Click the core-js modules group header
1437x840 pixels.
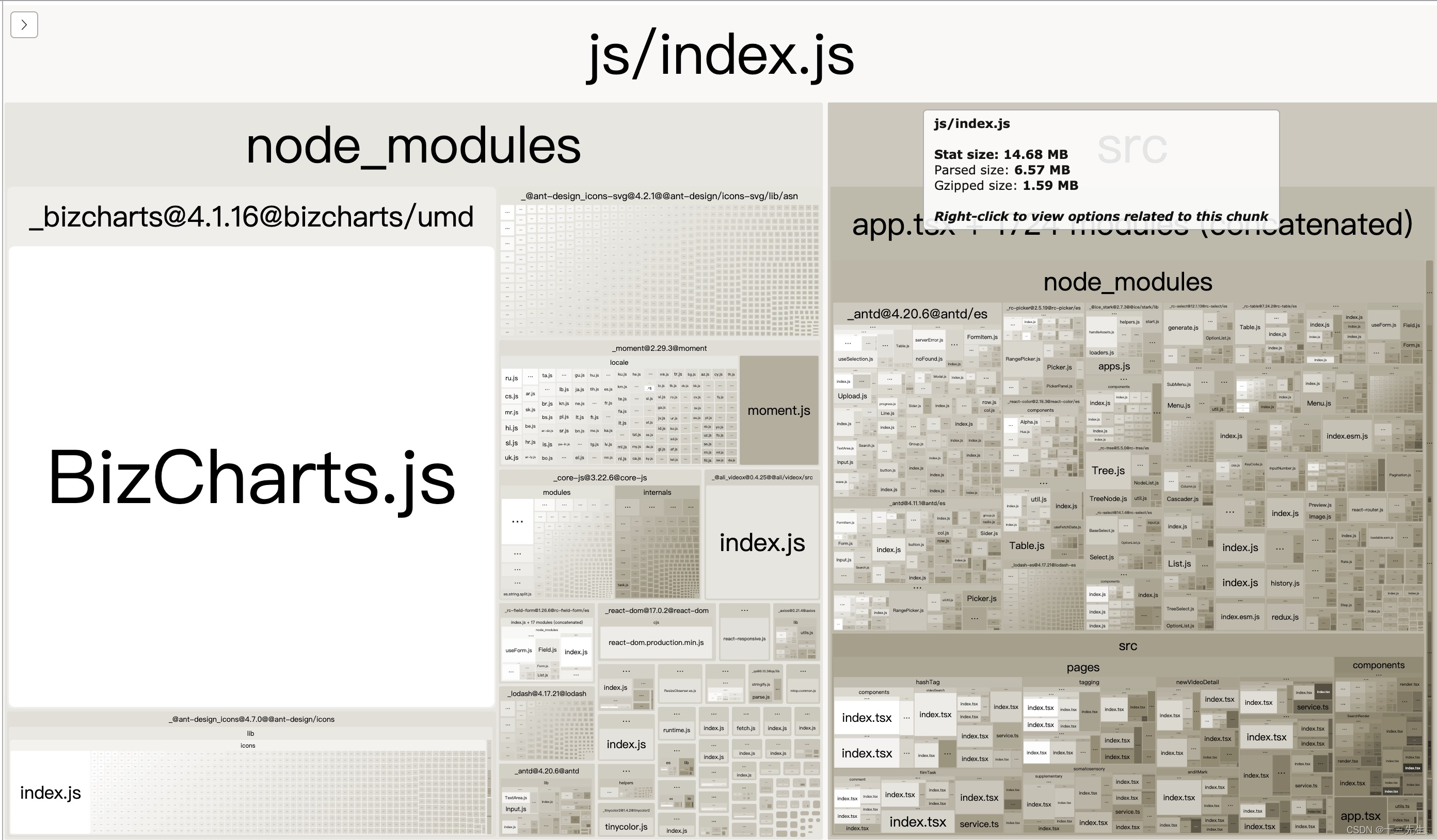pyautogui.click(x=556, y=492)
